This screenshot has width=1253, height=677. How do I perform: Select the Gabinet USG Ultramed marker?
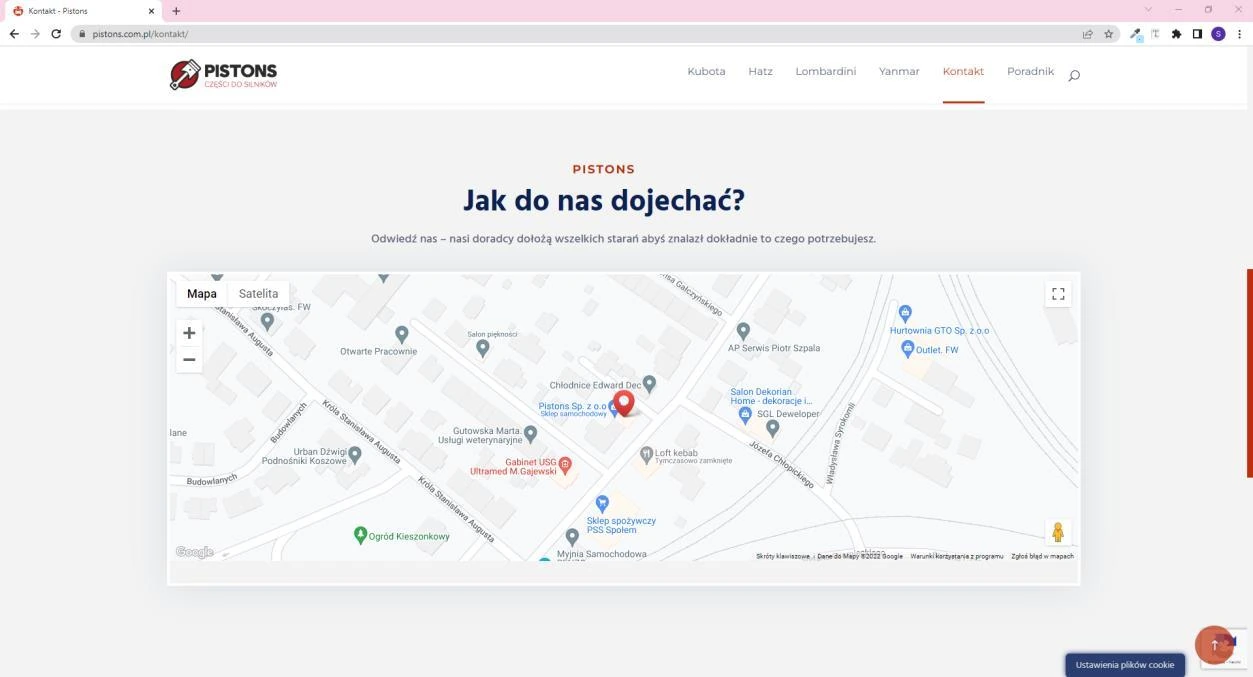click(565, 465)
